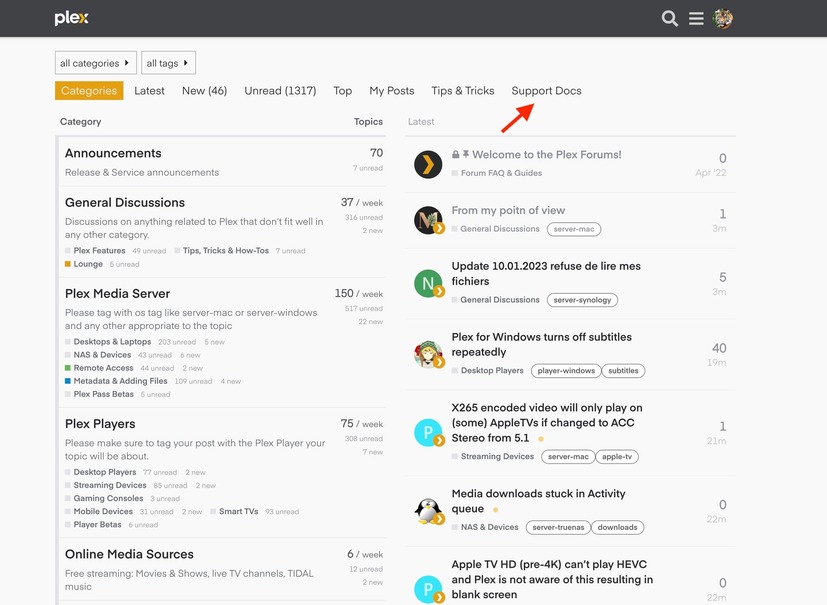Open the Plex Pass Betas subcategory
827x605 pixels.
click(x=103, y=394)
